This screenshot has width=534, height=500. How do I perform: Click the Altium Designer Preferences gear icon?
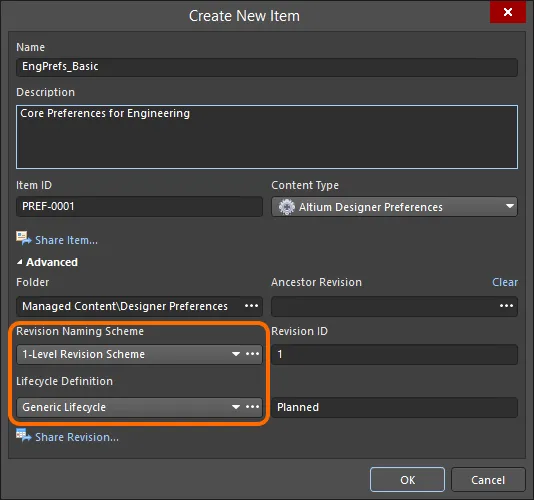tap(287, 207)
